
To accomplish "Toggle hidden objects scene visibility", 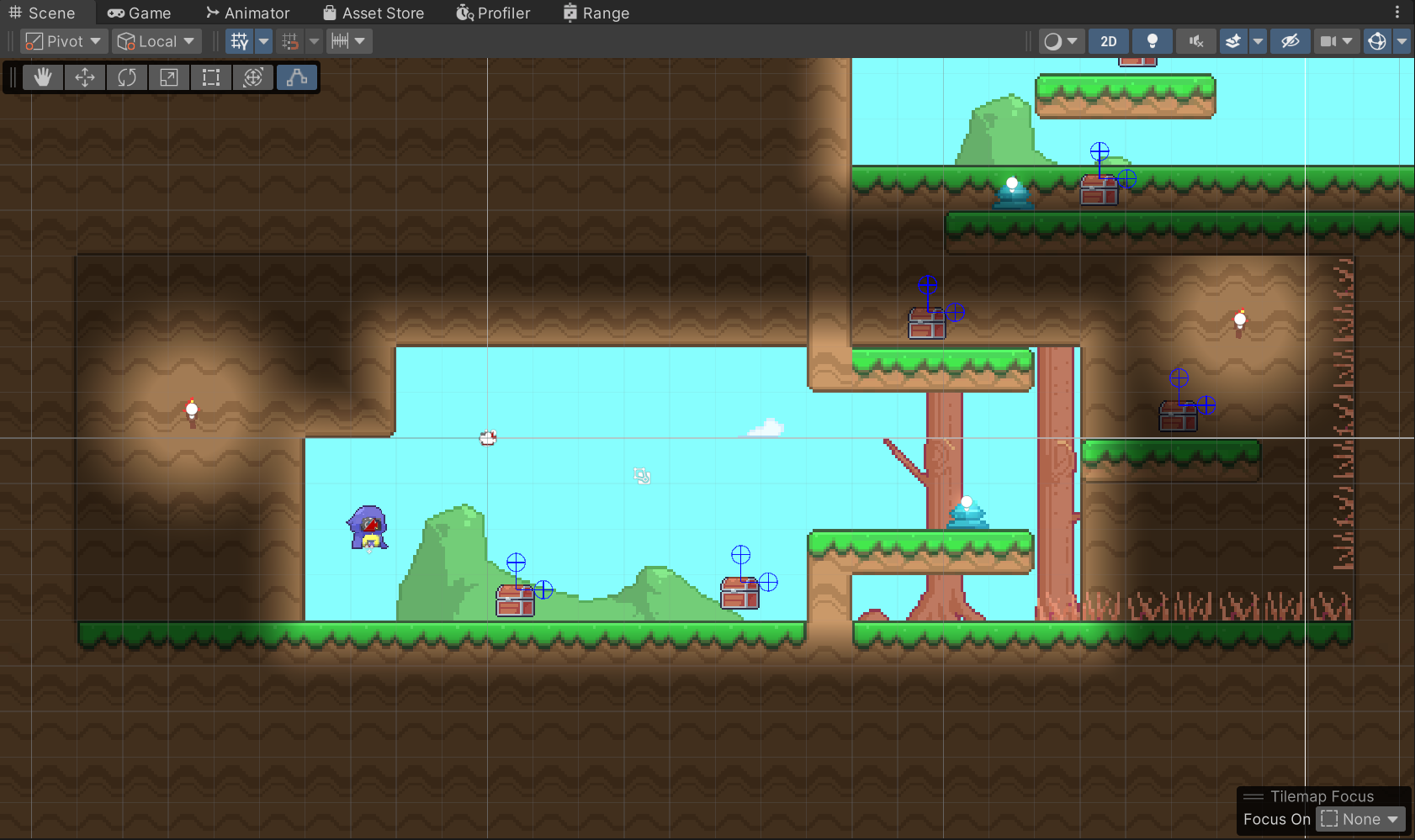I will [1290, 41].
